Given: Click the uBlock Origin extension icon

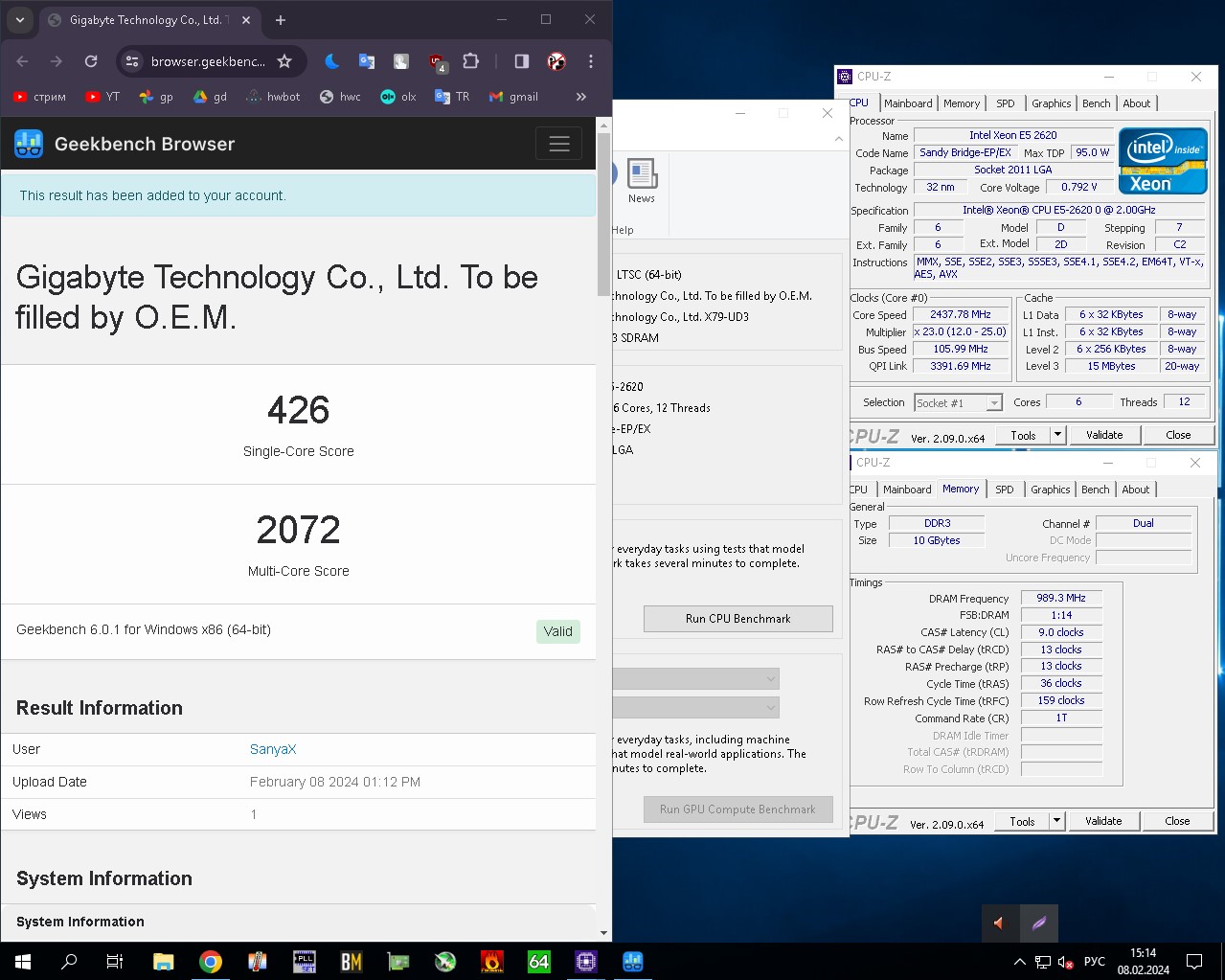Looking at the screenshot, I should click(437, 62).
